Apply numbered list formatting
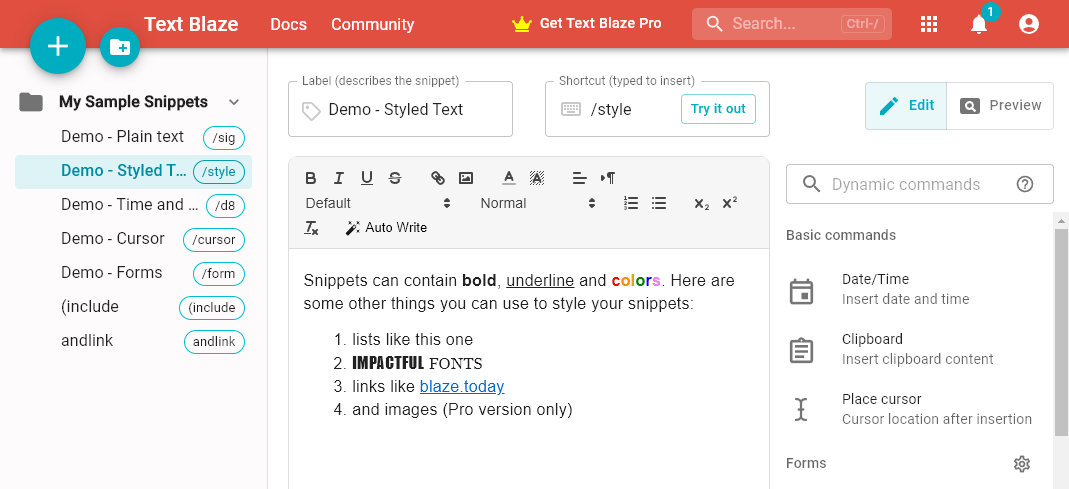 631,203
